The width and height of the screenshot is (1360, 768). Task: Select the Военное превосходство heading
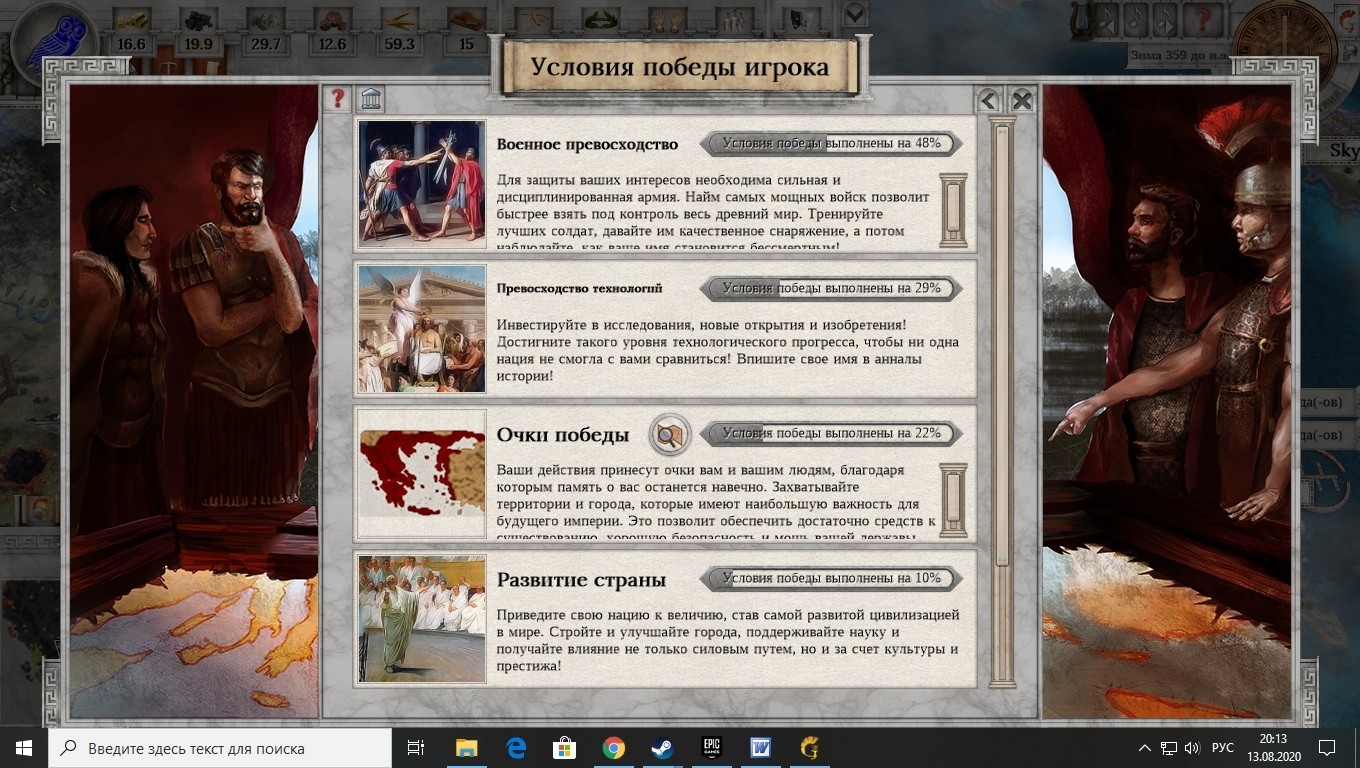587,144
